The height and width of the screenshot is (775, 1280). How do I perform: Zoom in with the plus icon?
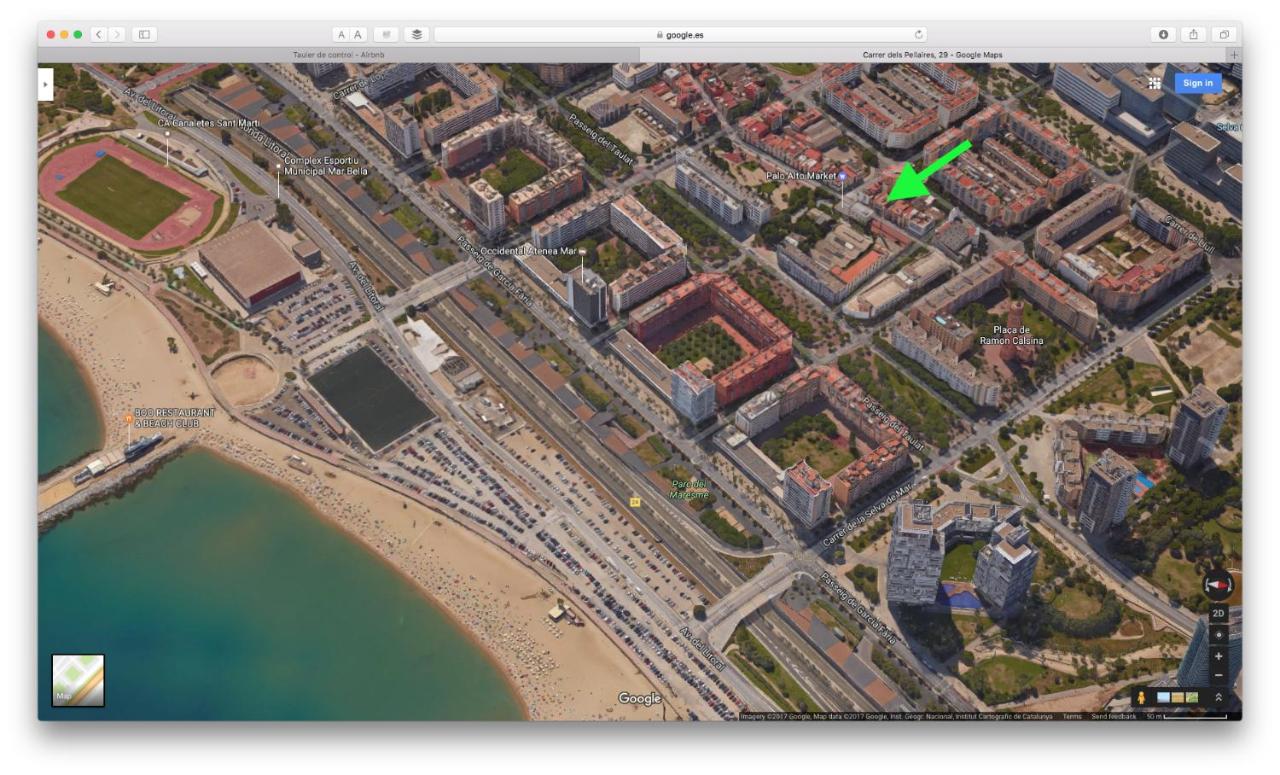pyautogui.click(x=1219, y=656)
